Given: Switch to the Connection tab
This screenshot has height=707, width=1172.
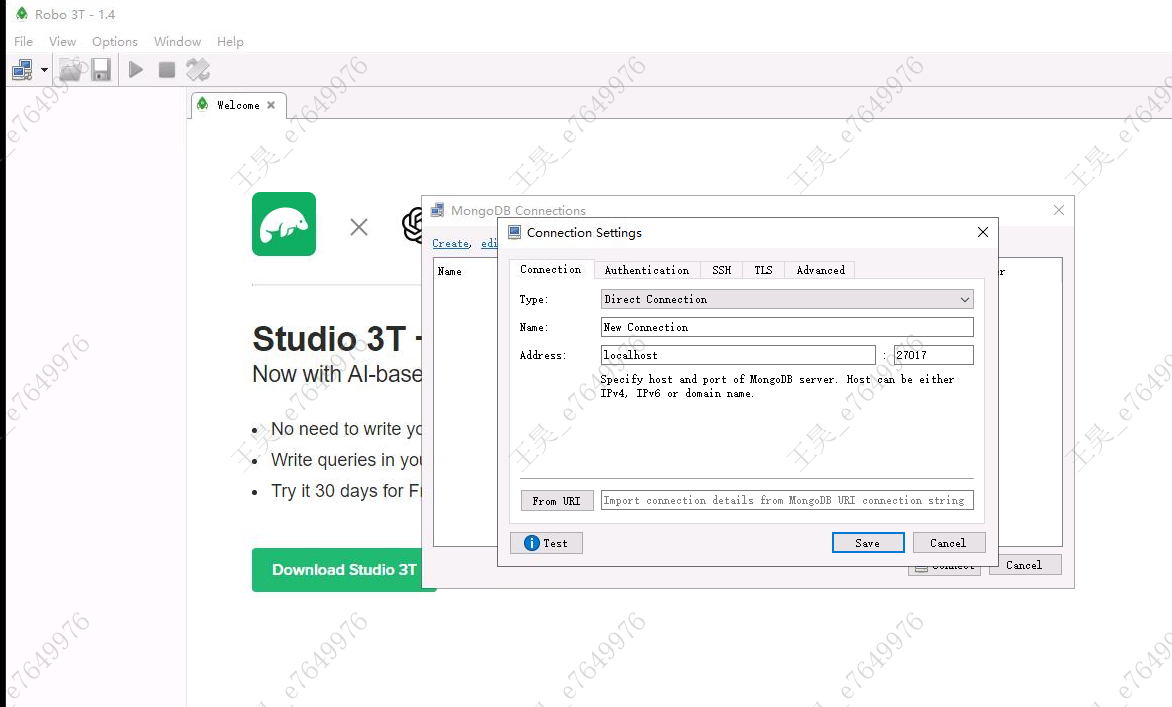Looking at the screenshot, I should (551, 270).
